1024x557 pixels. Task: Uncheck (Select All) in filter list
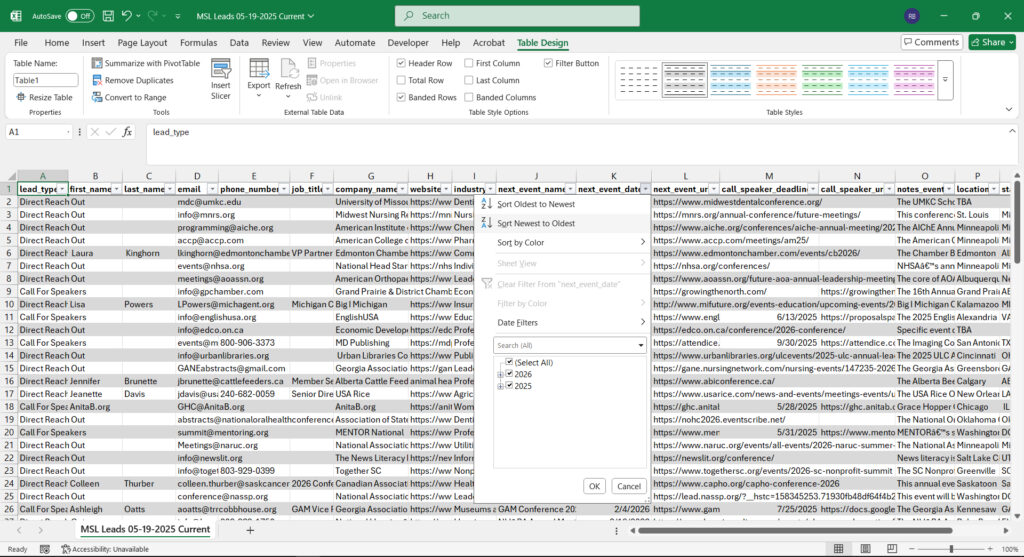click(509, 362)
